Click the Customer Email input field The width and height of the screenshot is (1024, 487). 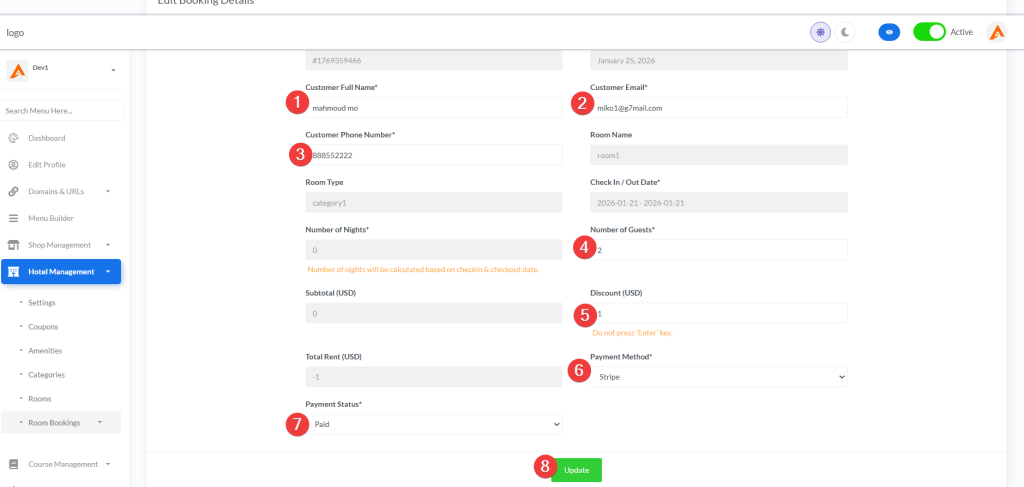(x=718, y=107)
